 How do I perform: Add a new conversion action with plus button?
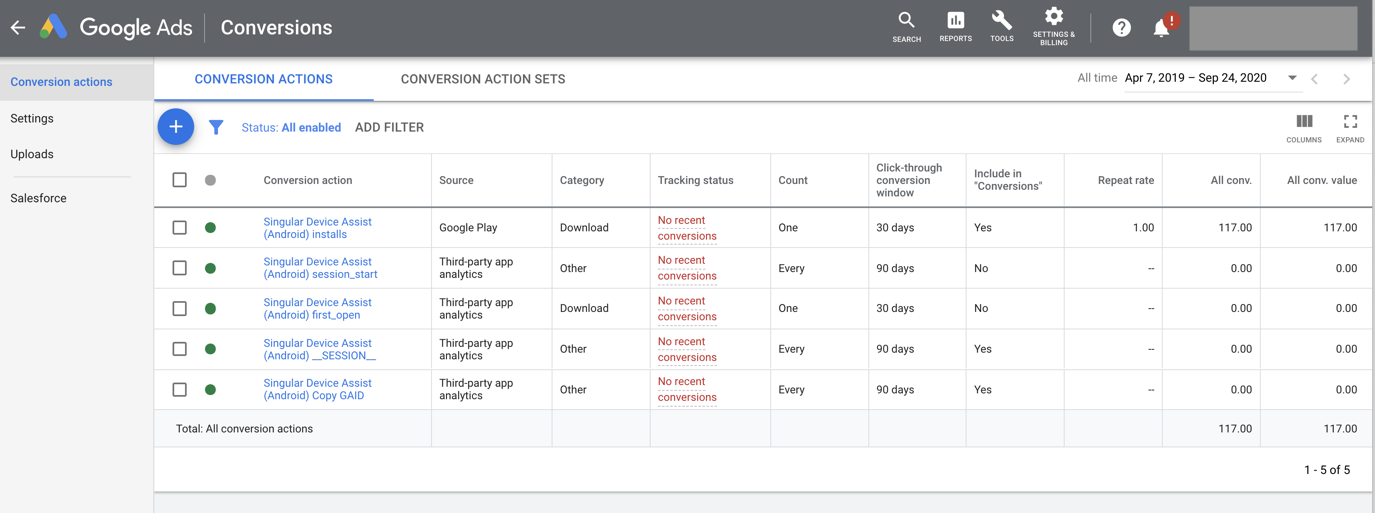pyautogui.click(x=175, y=127)
